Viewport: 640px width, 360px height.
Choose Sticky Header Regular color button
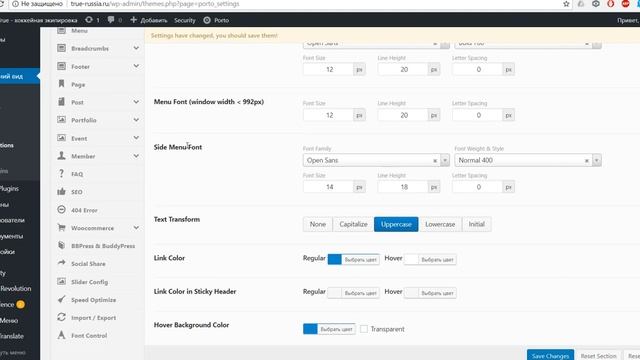pos(360,293)
